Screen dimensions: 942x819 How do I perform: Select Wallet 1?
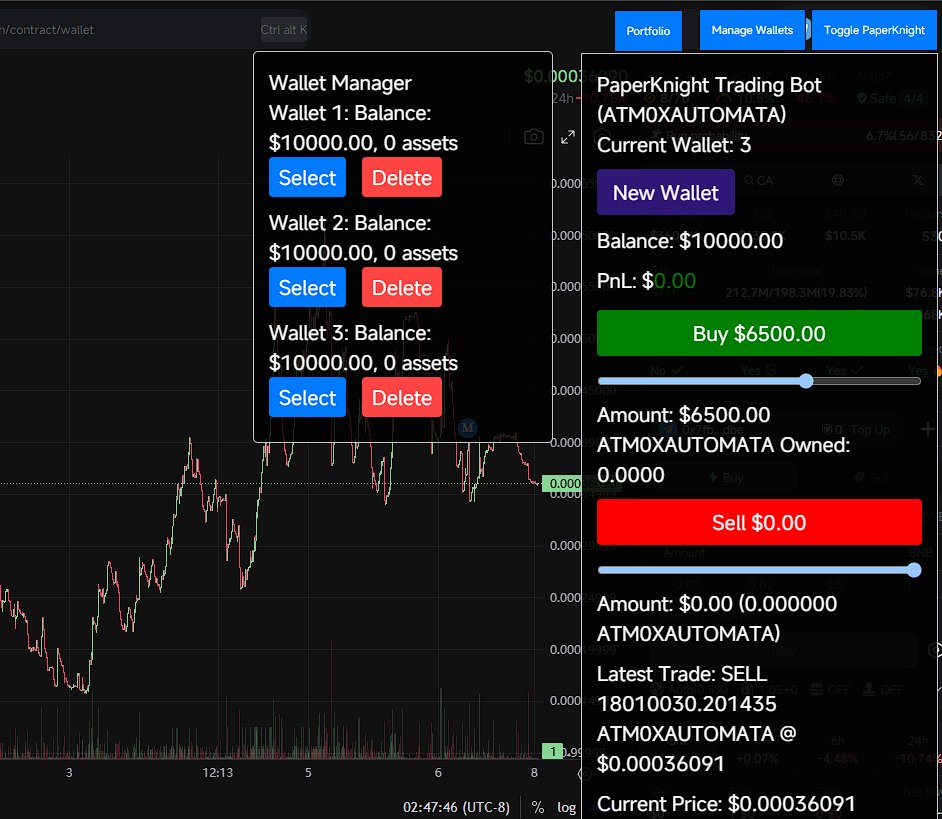307,177
